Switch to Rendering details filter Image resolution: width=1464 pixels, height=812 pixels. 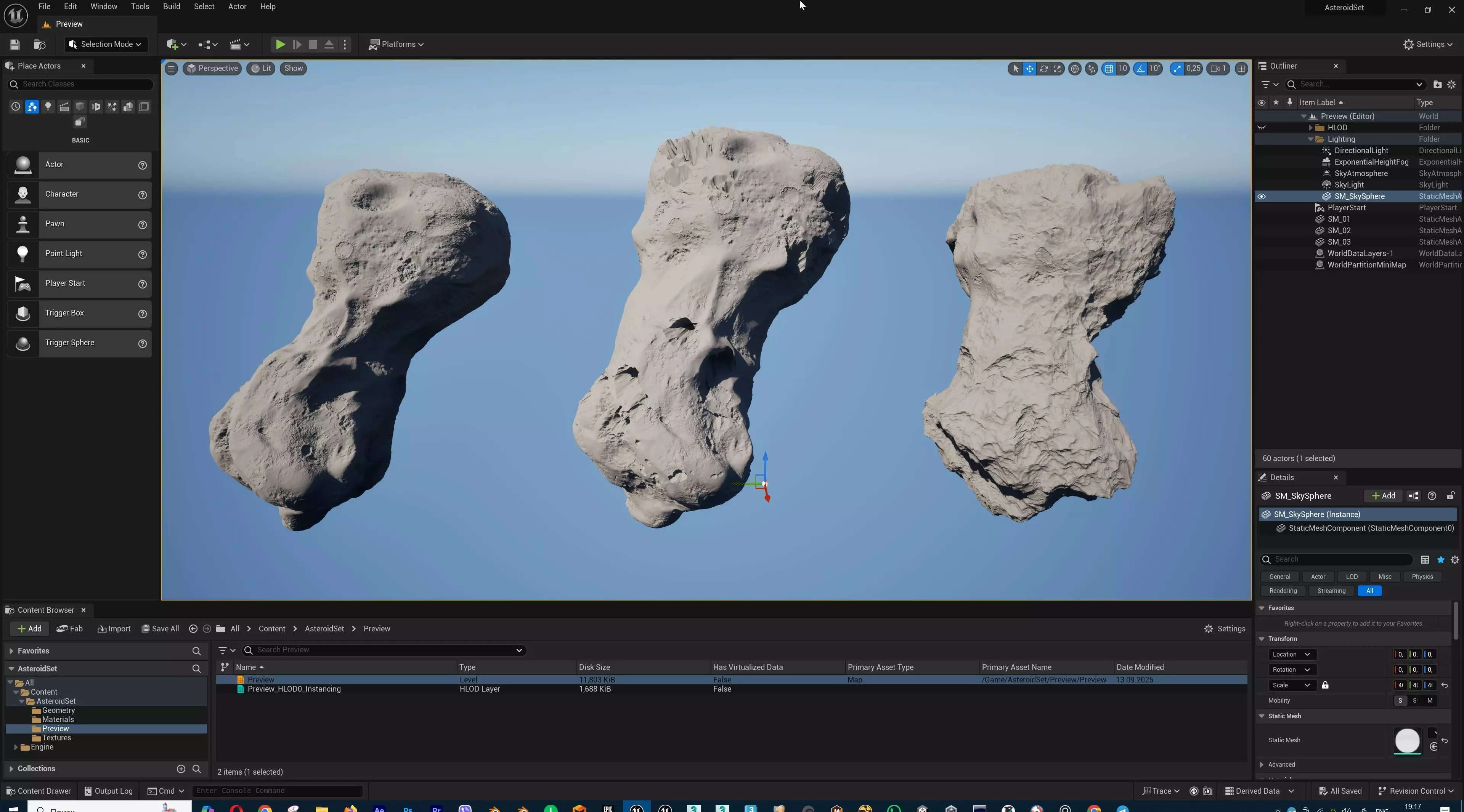pyautogui.click(x=1283, y=591)
